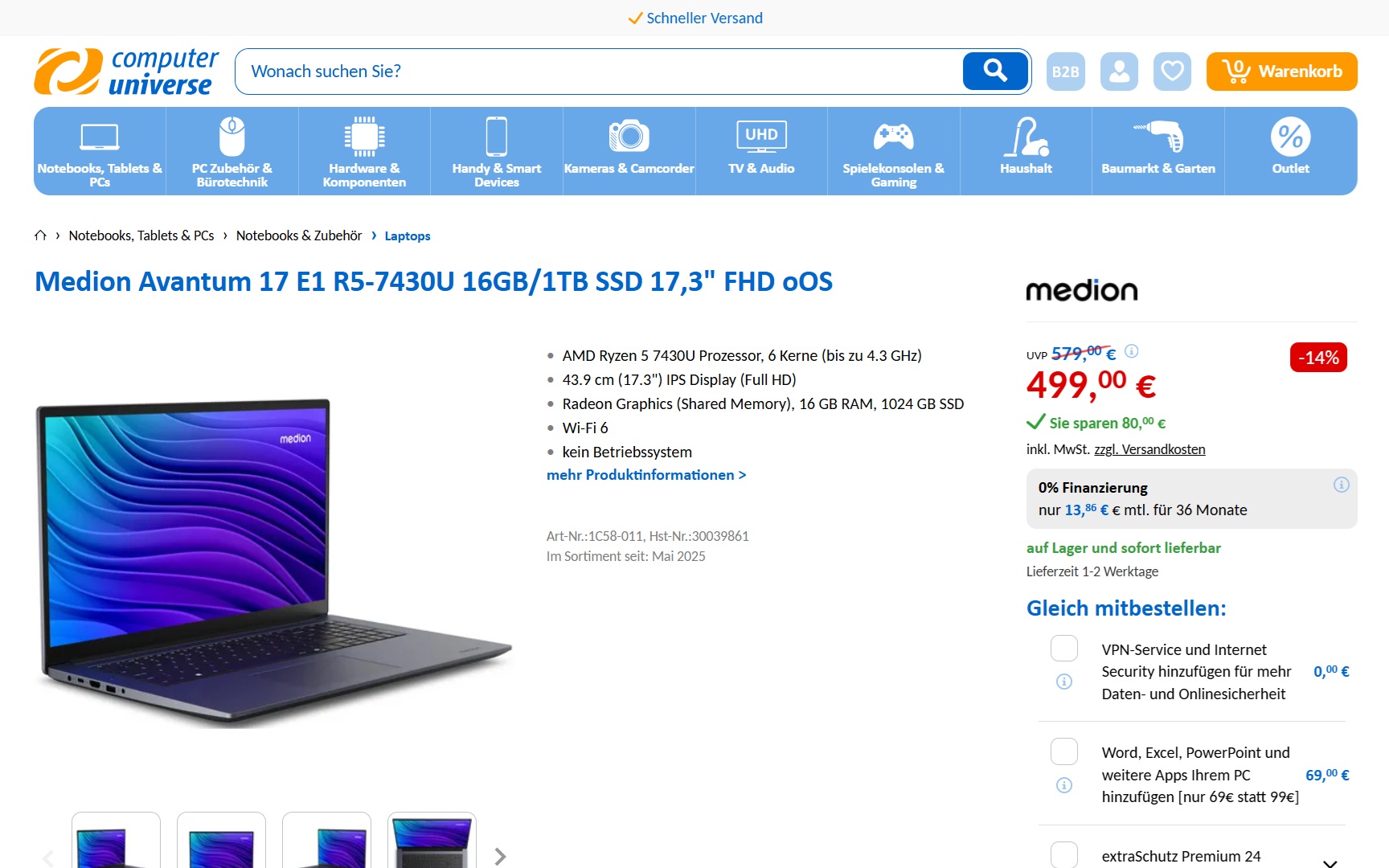Open the wishlist heart icon

pyautogui.click(x=1172, y=72)
